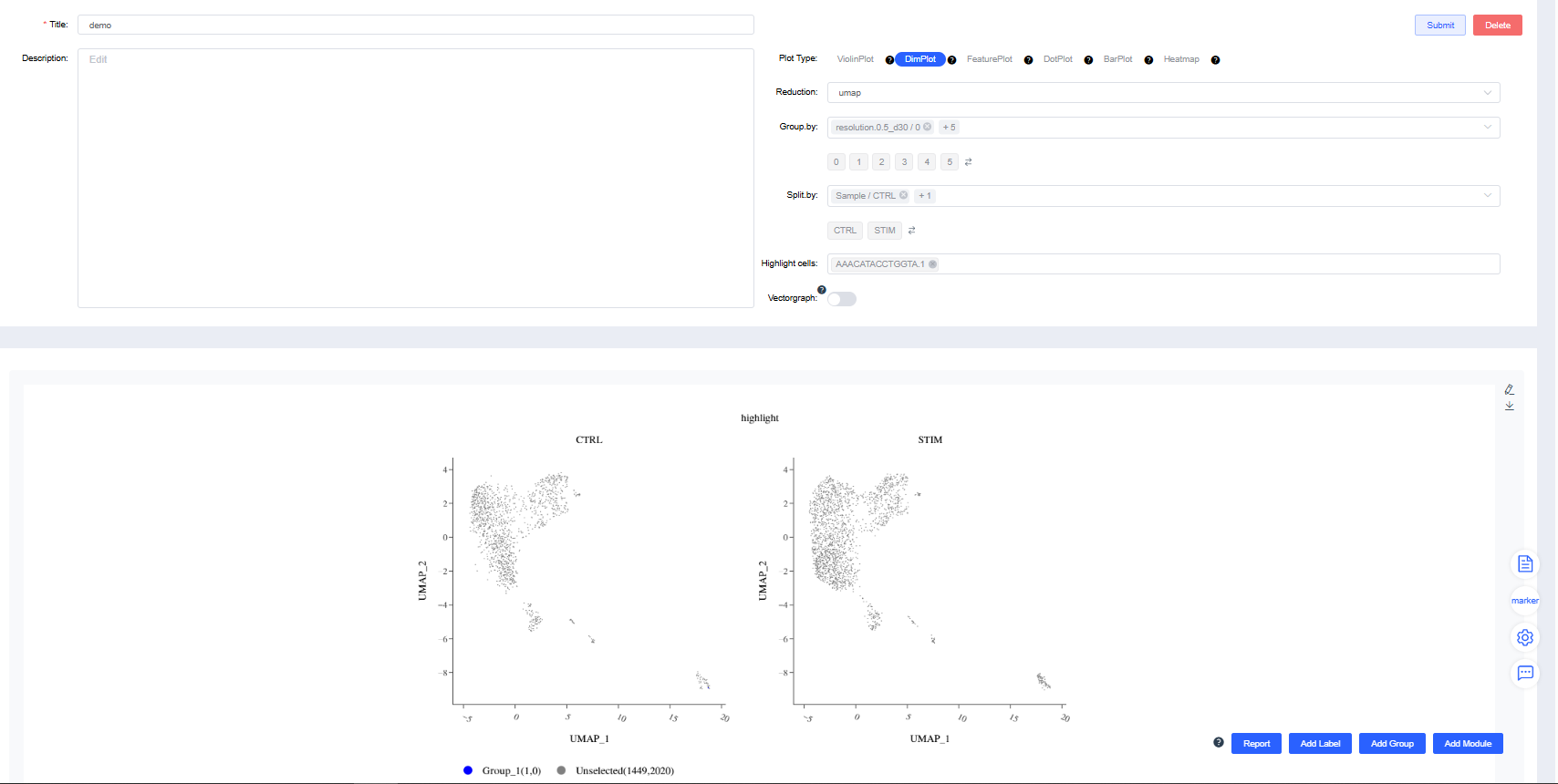Expand the Group.by dropdown arrow

pos(1488,128)
